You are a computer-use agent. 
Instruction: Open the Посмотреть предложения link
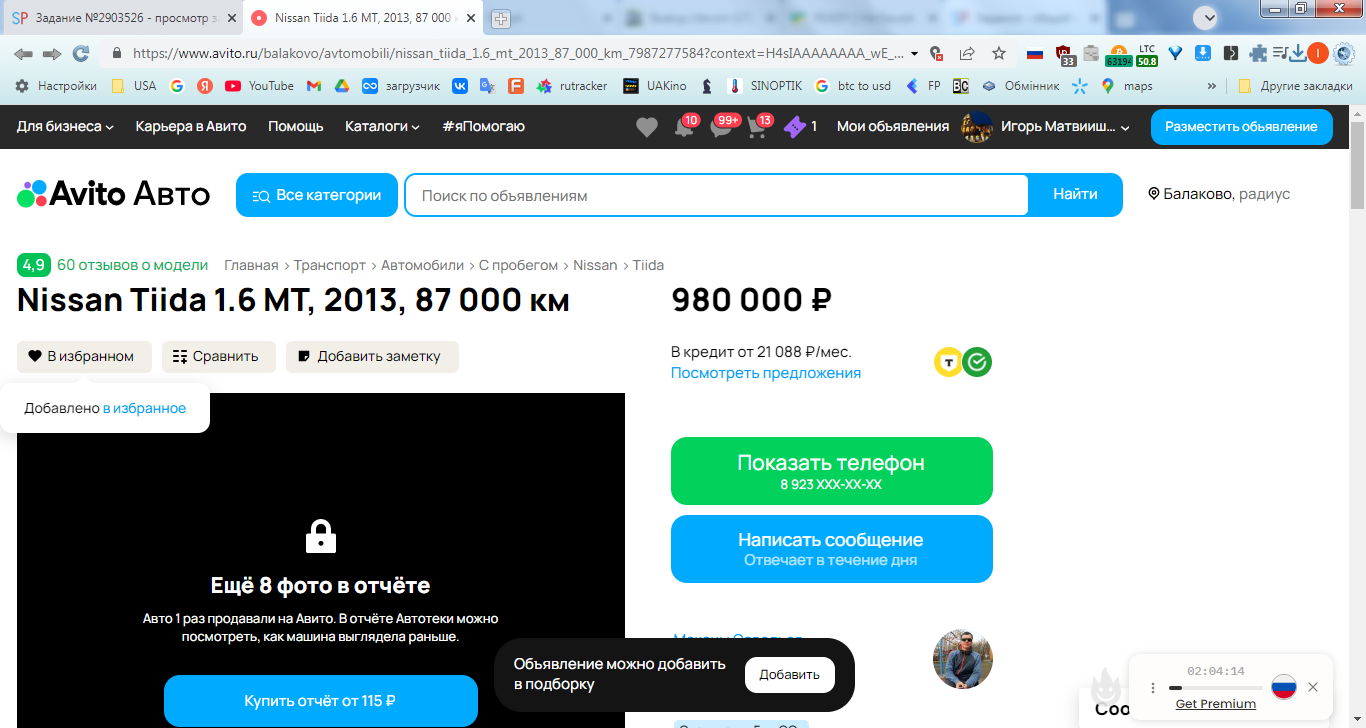pyautogui.click(x=766, y=373)
